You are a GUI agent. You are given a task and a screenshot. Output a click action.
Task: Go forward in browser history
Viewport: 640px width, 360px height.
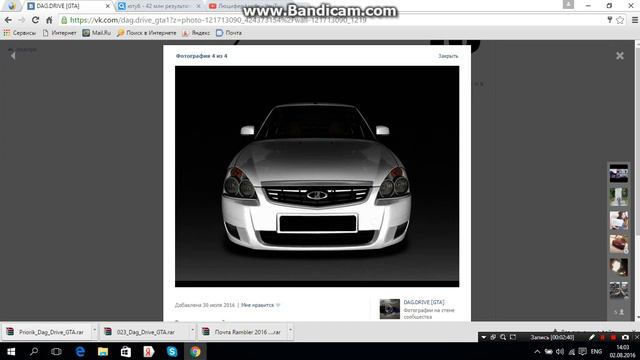point(21,20)
